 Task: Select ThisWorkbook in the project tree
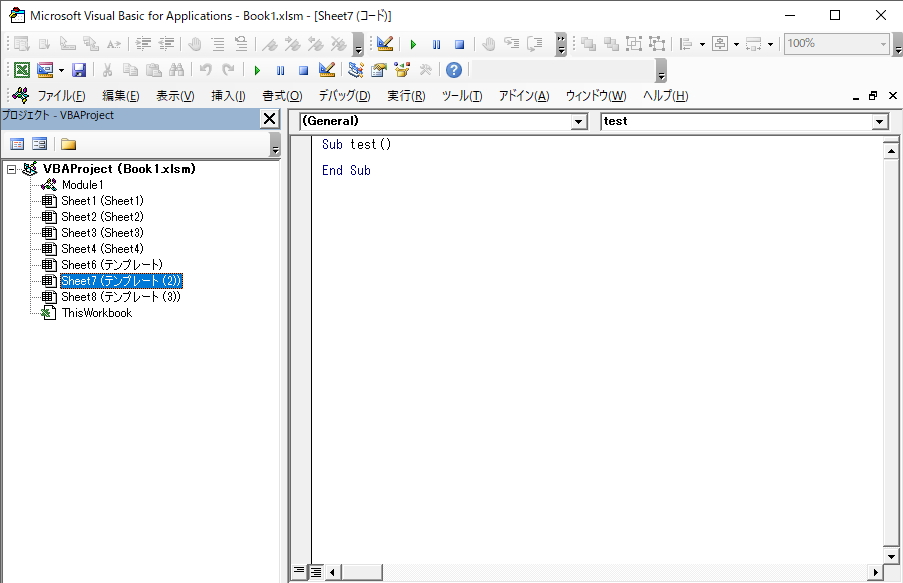pos(97,313)
